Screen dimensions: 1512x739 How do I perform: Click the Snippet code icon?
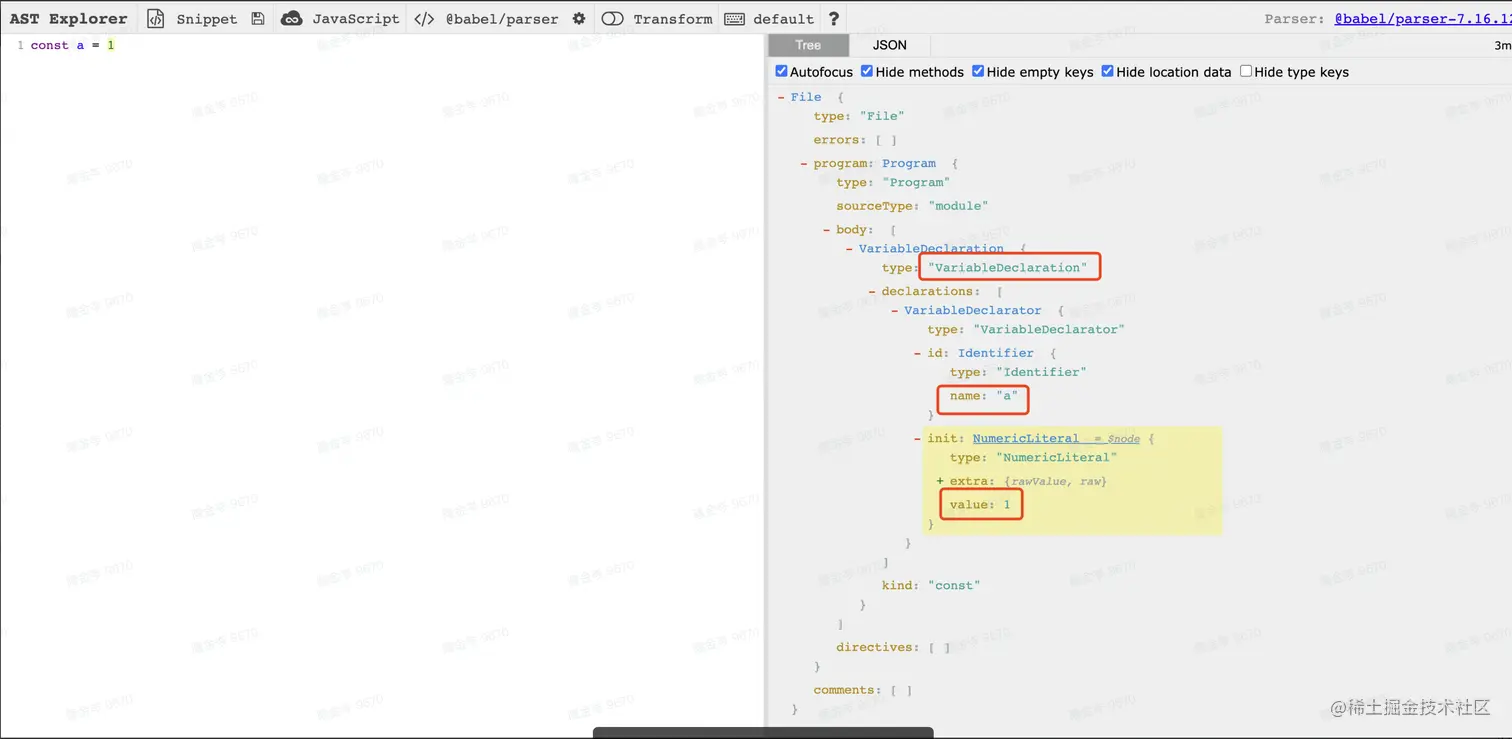click(155, 18)
